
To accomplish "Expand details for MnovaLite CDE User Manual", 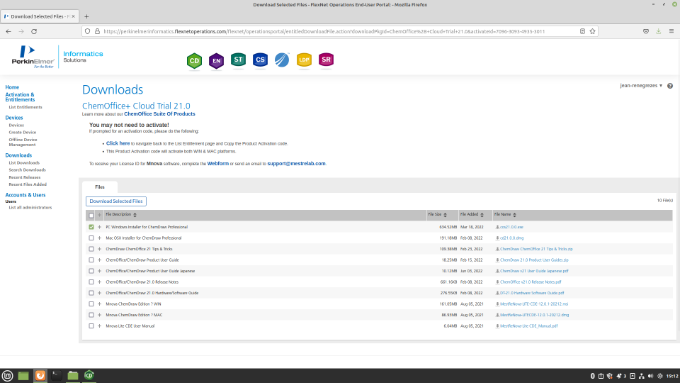I will [x=99, y=326].
